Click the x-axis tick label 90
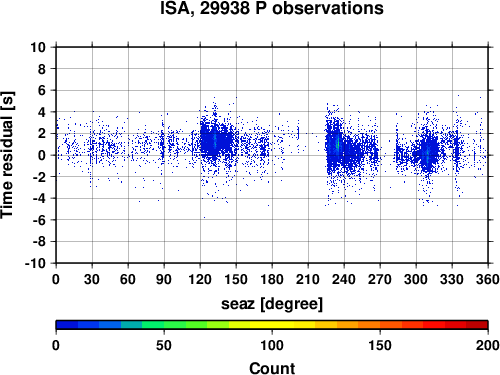 [x=164, y=279]
